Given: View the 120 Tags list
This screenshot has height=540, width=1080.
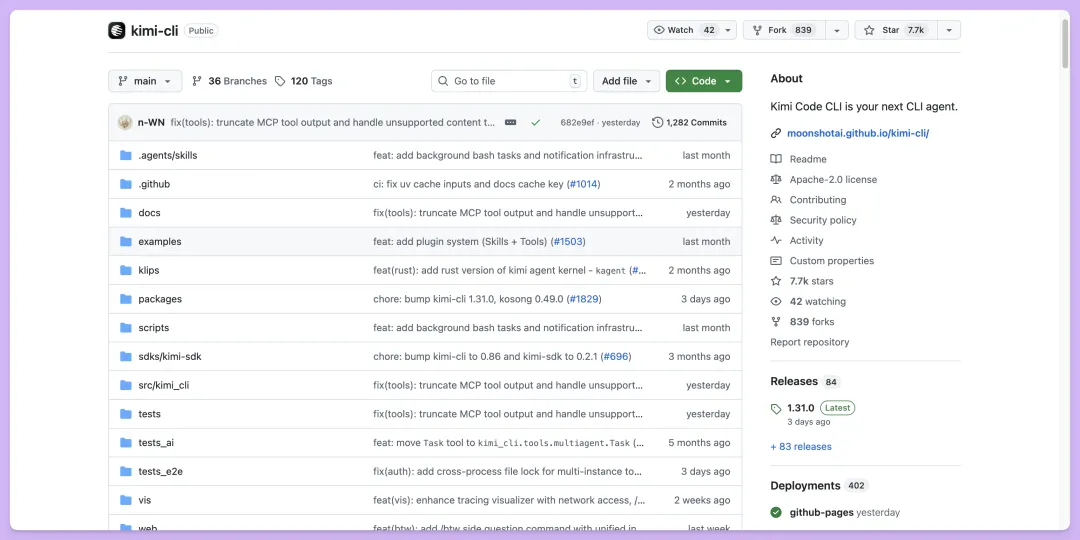Looking at the screenshot, I should [303, 81].
